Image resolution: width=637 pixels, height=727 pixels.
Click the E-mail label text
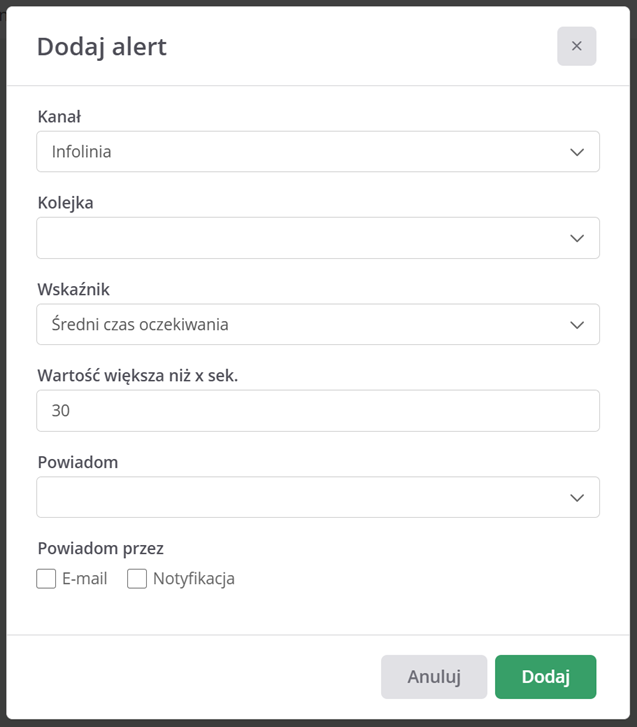(x=84, y=578)
